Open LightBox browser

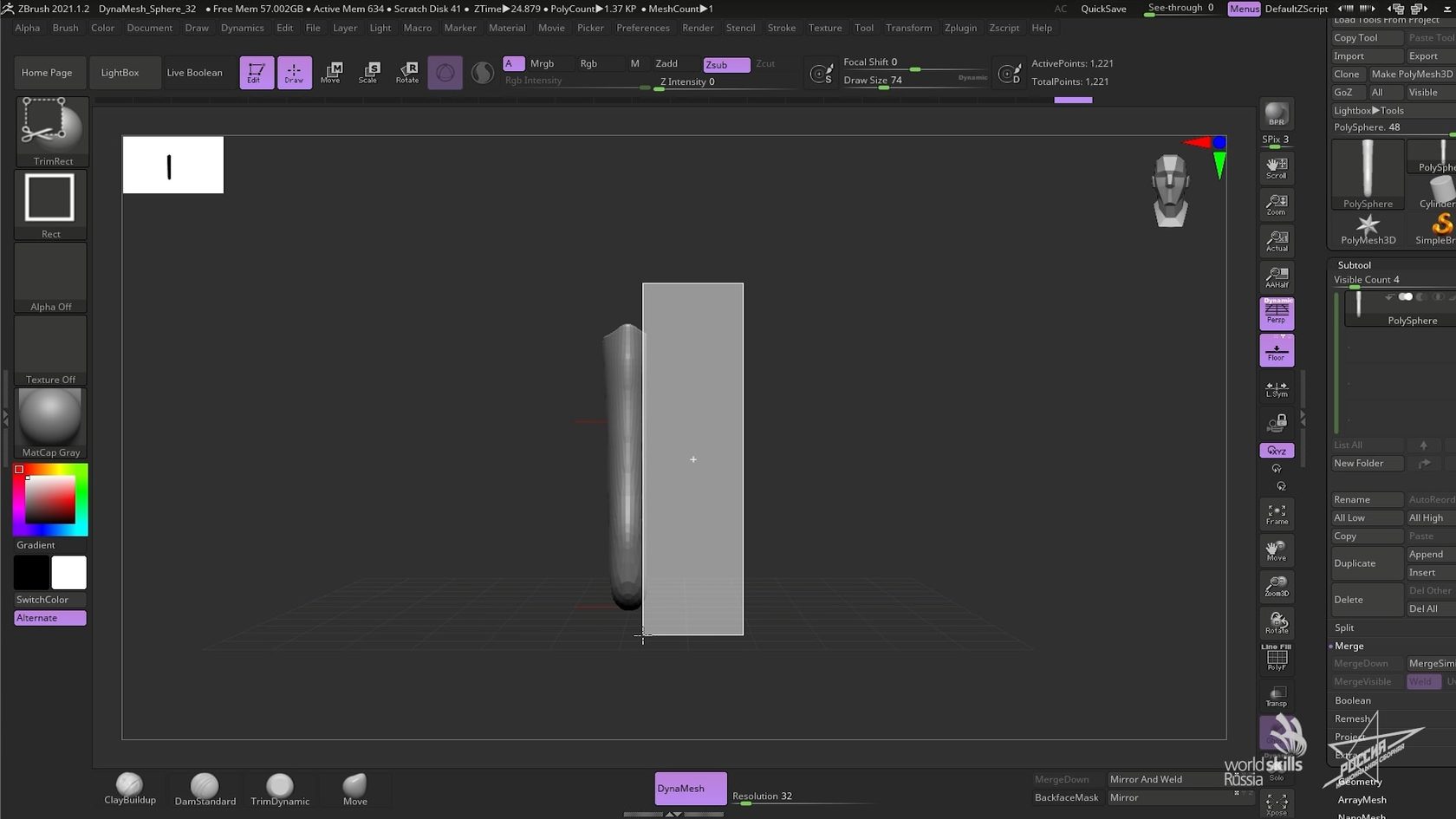120,73
